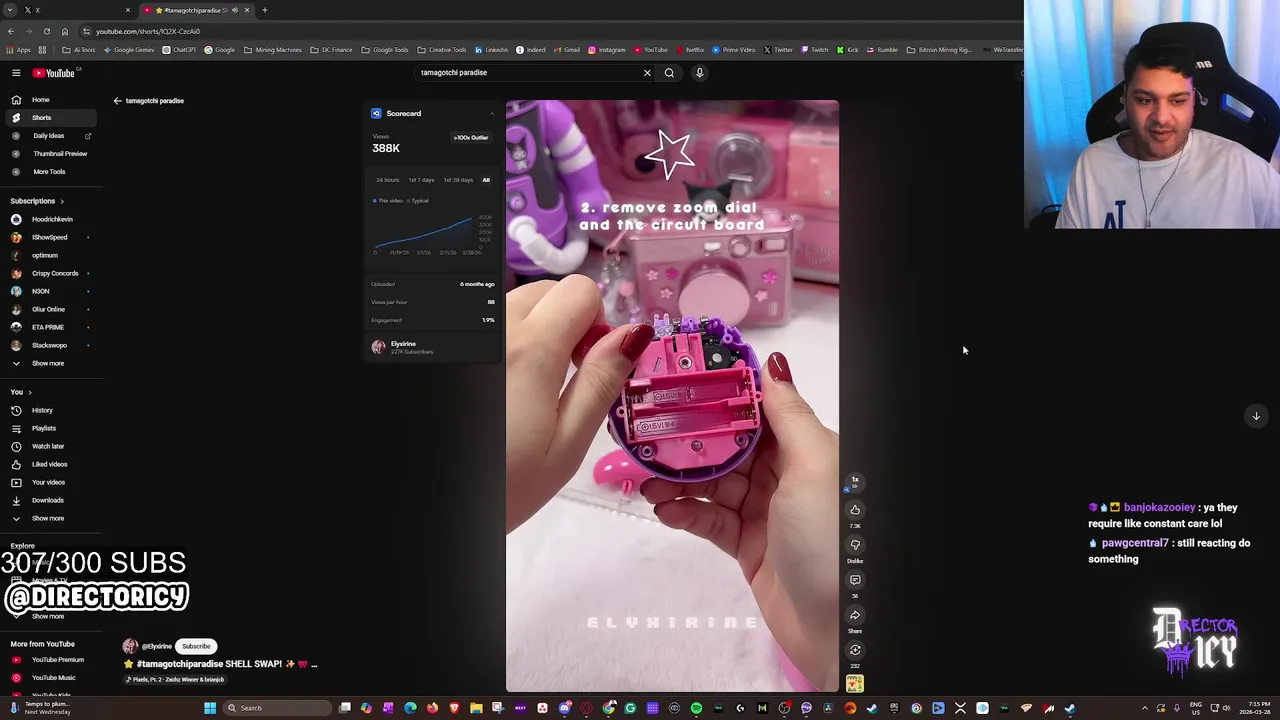Change the playback speed 1x control
This screenshot has width=1280, height=720.
[855, 481]
